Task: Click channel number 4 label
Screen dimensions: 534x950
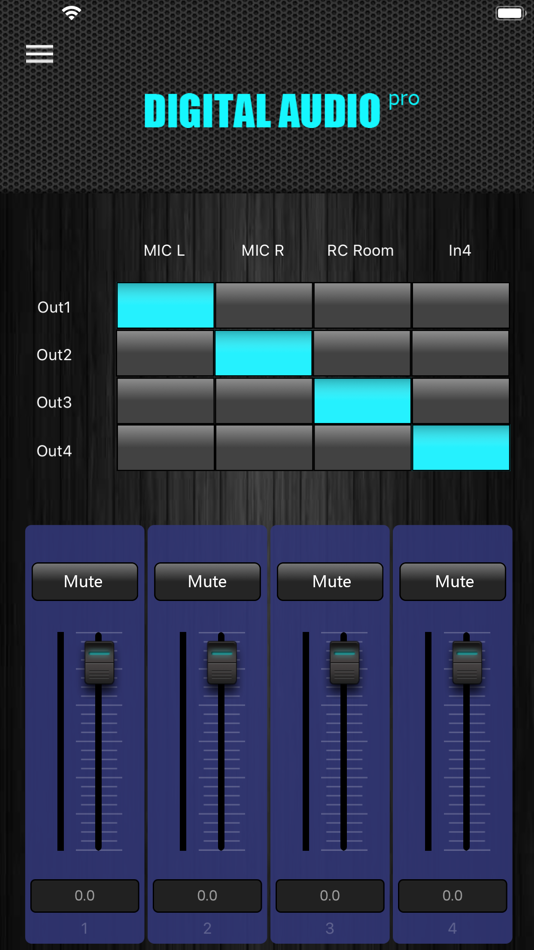Action: click(453, 928)
